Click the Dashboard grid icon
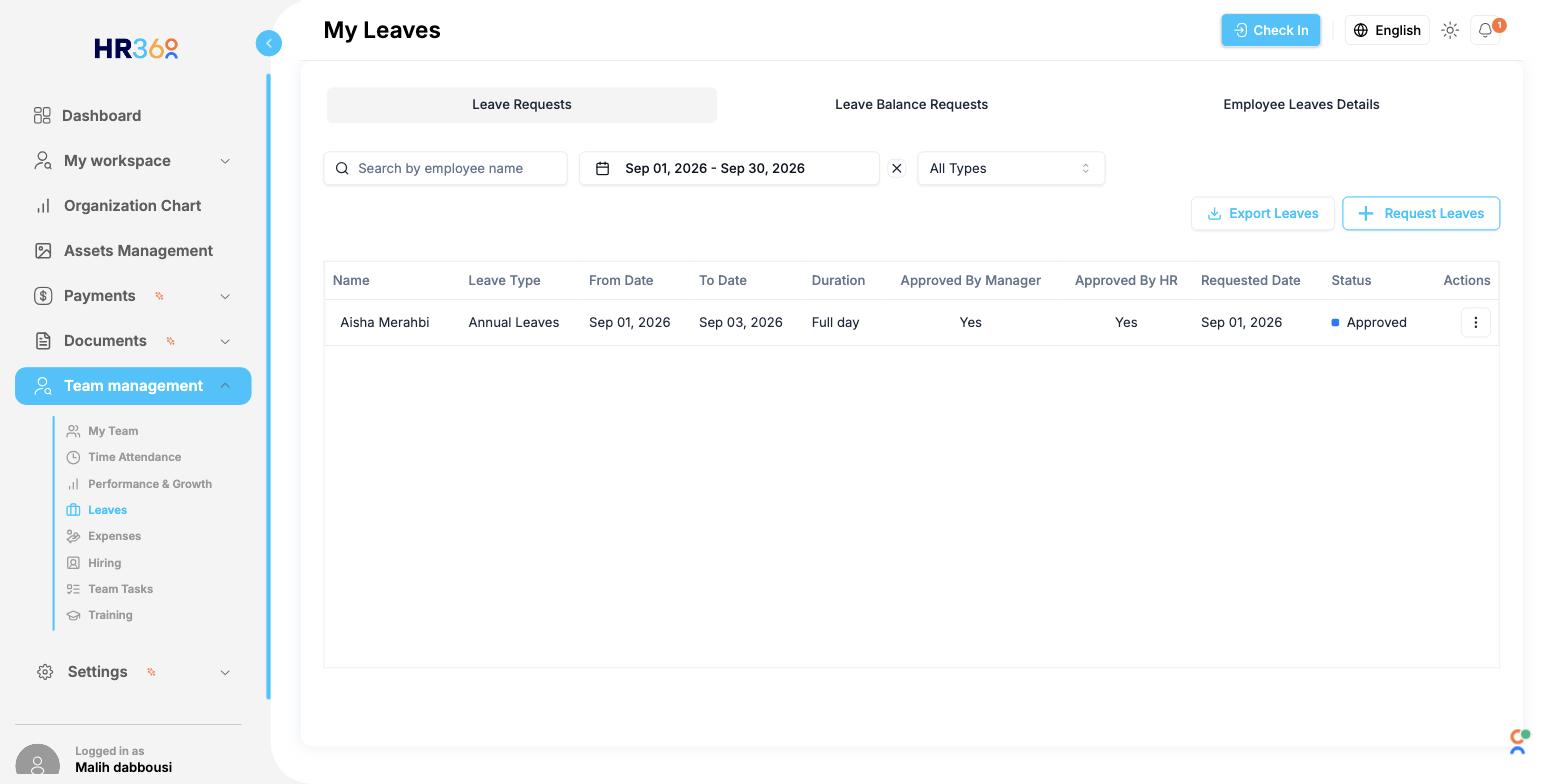 [42, 116]
